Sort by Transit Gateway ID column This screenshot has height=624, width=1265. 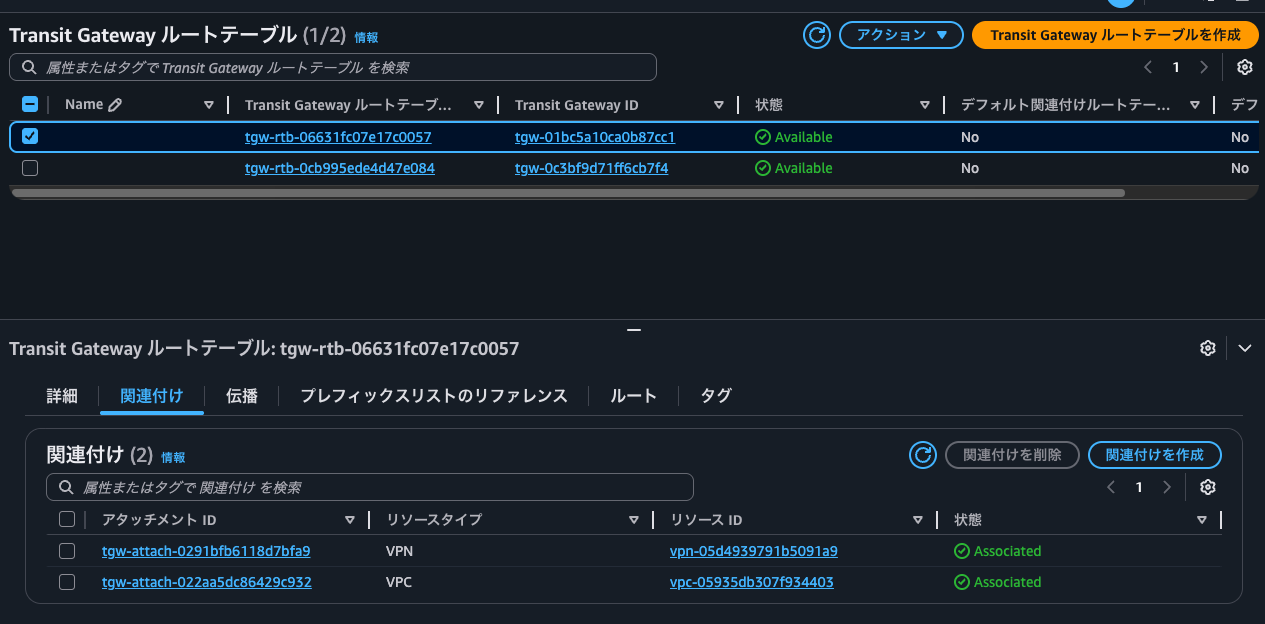(x=719, y=105)
